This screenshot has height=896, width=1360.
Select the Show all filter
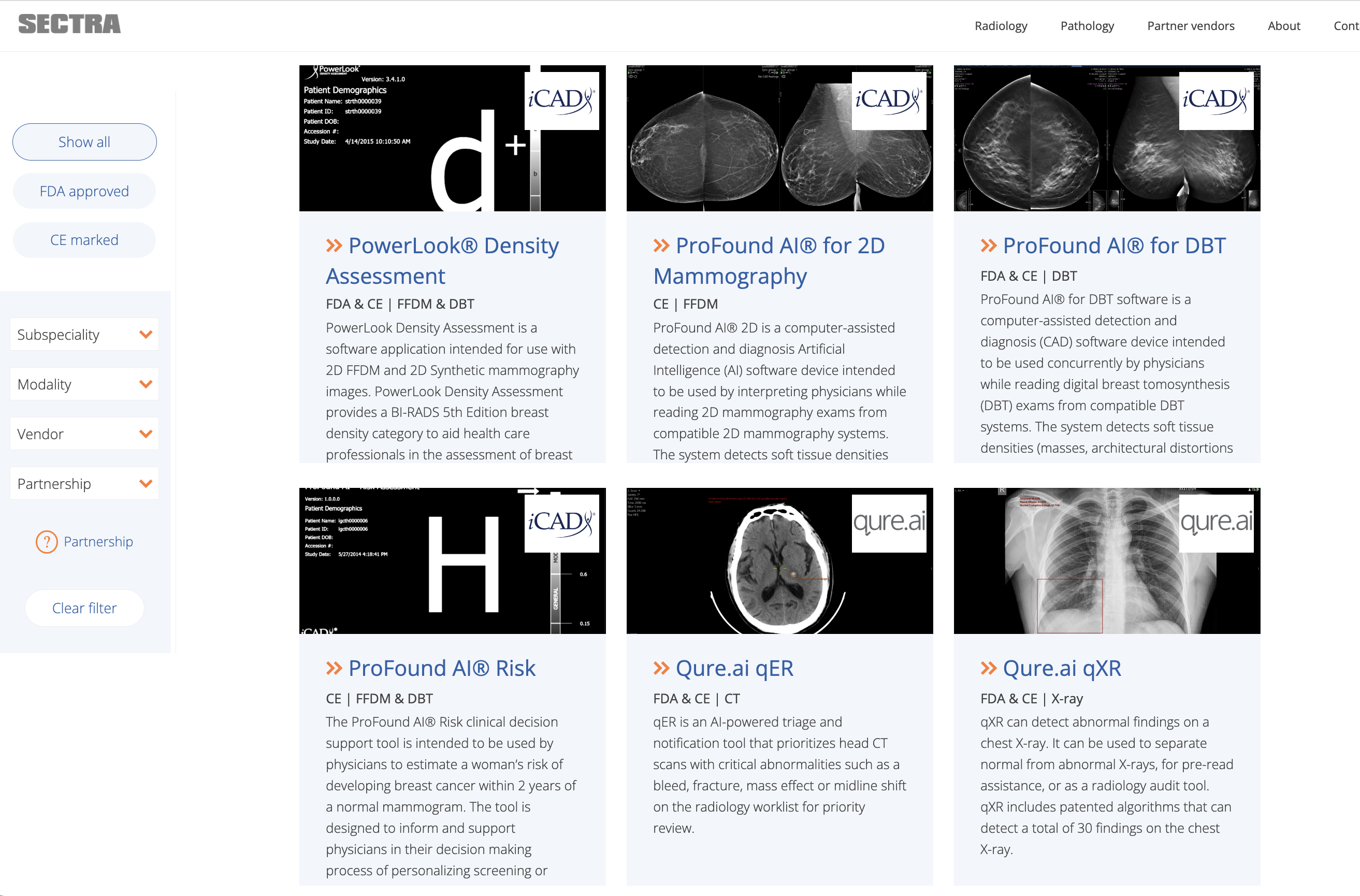pos(84,142)
